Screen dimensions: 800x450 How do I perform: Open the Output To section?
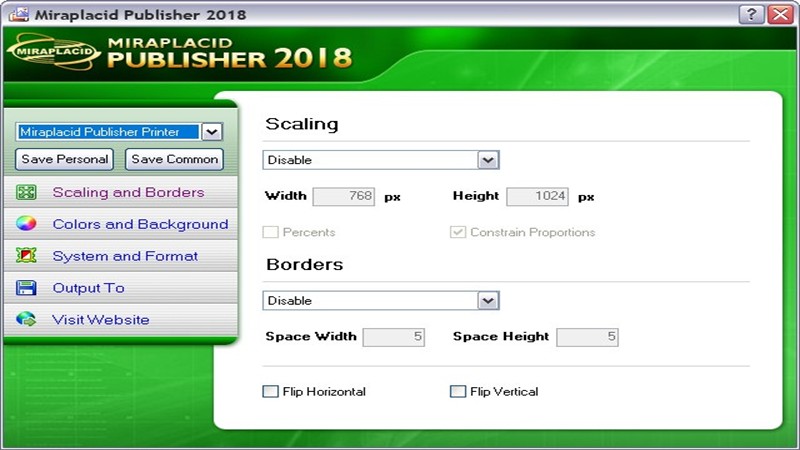(x=121, y=288)
